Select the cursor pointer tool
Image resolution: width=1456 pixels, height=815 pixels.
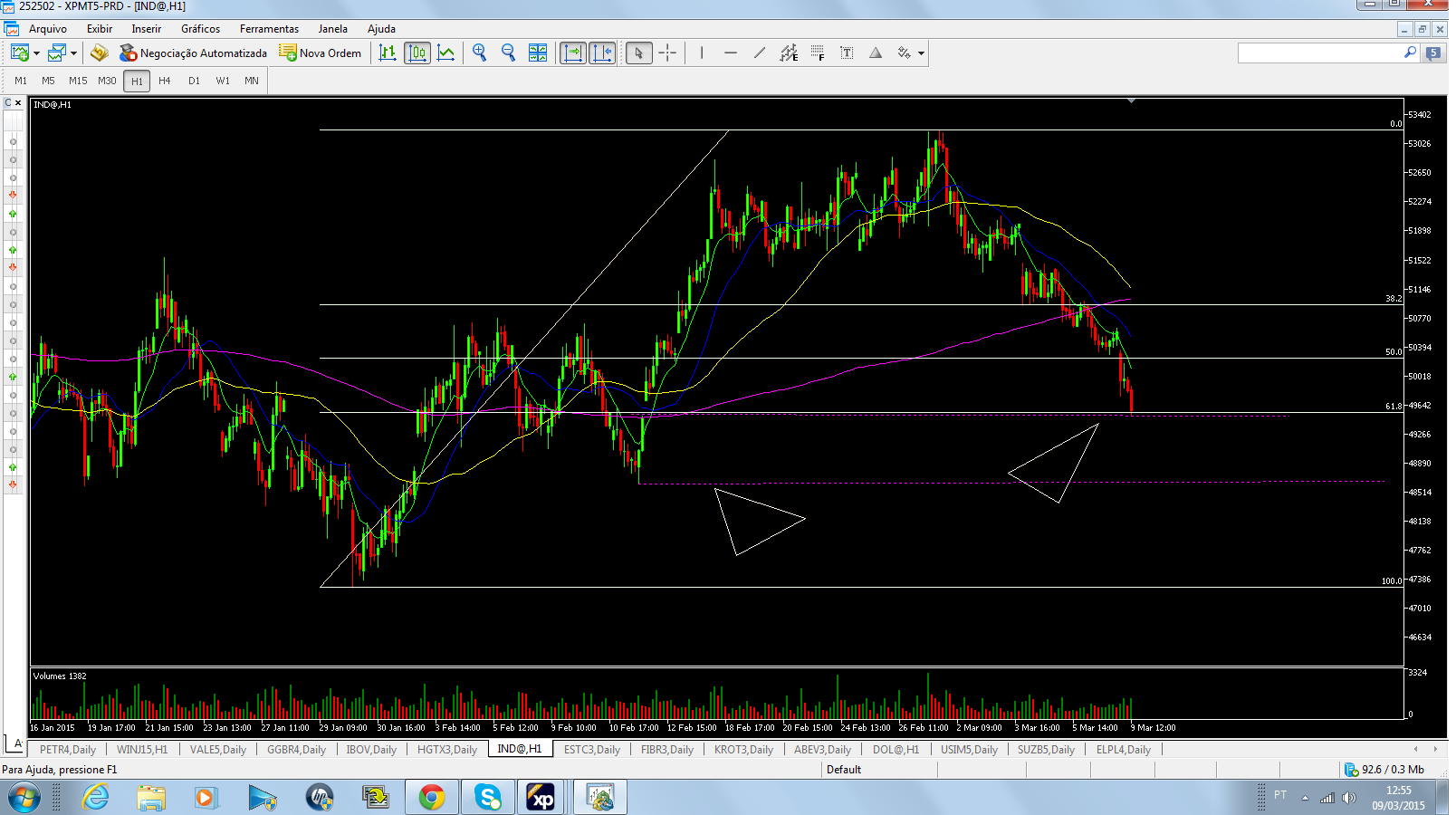[638, 53]
